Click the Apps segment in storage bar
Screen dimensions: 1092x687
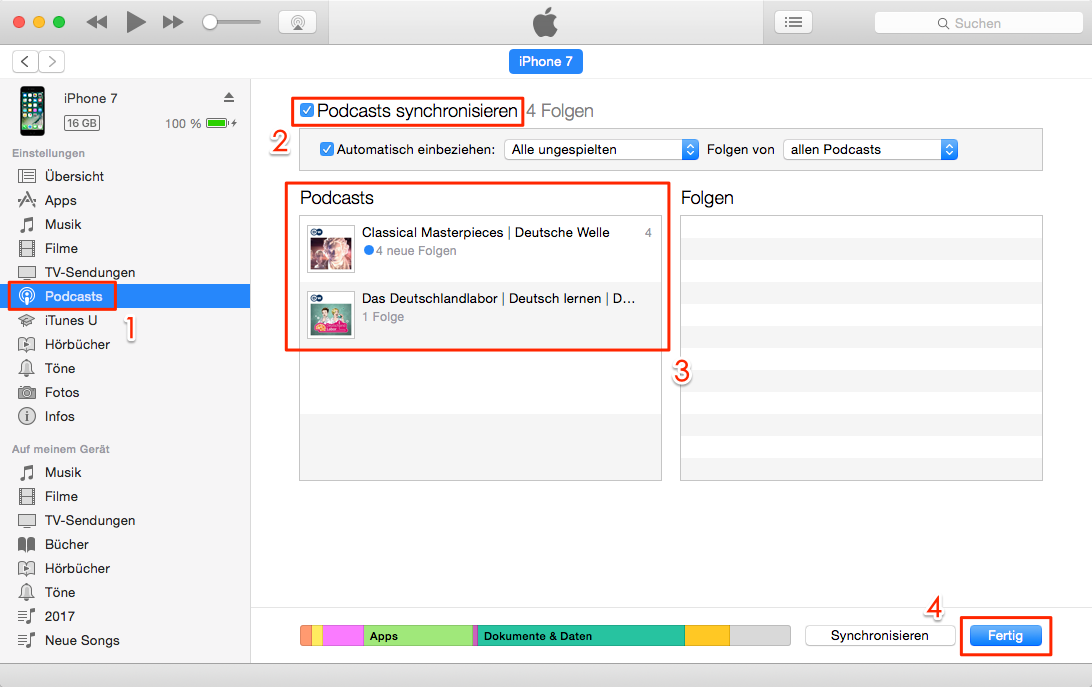click(419, 635)
